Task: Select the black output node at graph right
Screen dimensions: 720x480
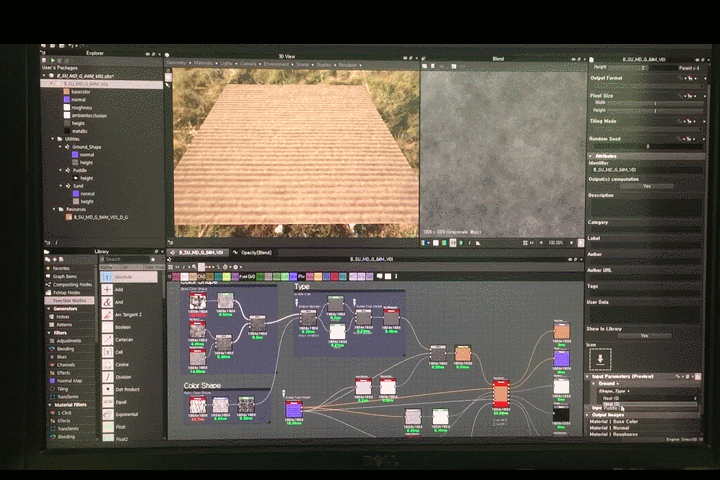Action: point(561,415)
